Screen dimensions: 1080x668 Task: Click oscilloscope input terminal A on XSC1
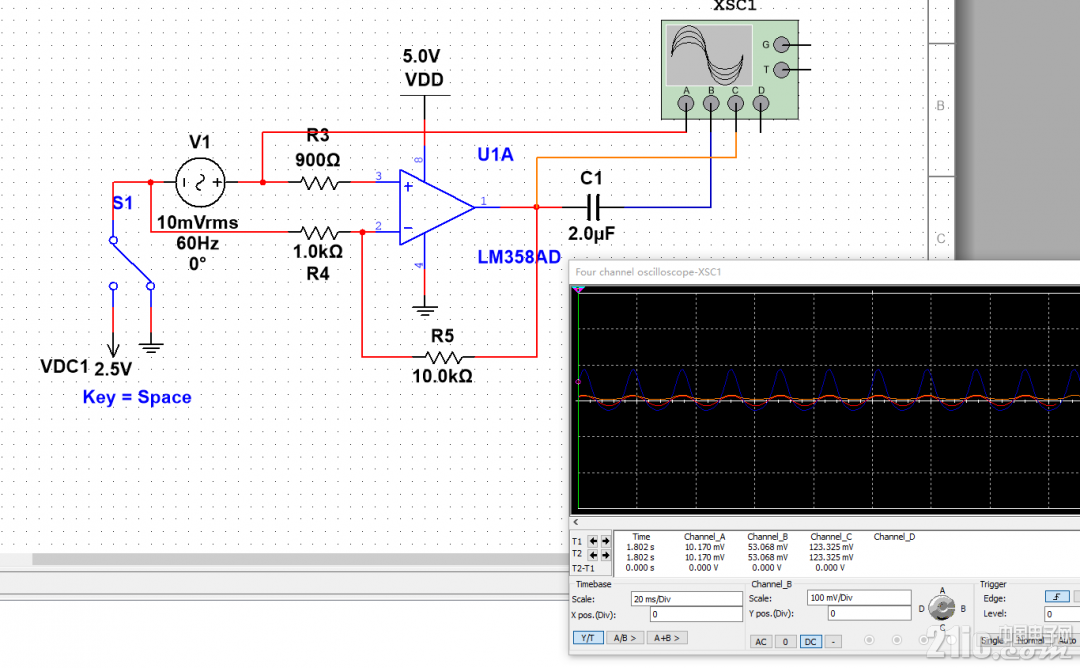pyautogui.click(x=686, y=103)
